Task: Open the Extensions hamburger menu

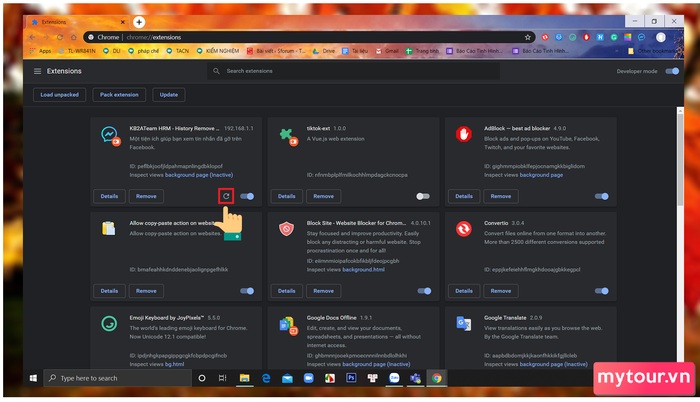Action: (x=38, y=71)
